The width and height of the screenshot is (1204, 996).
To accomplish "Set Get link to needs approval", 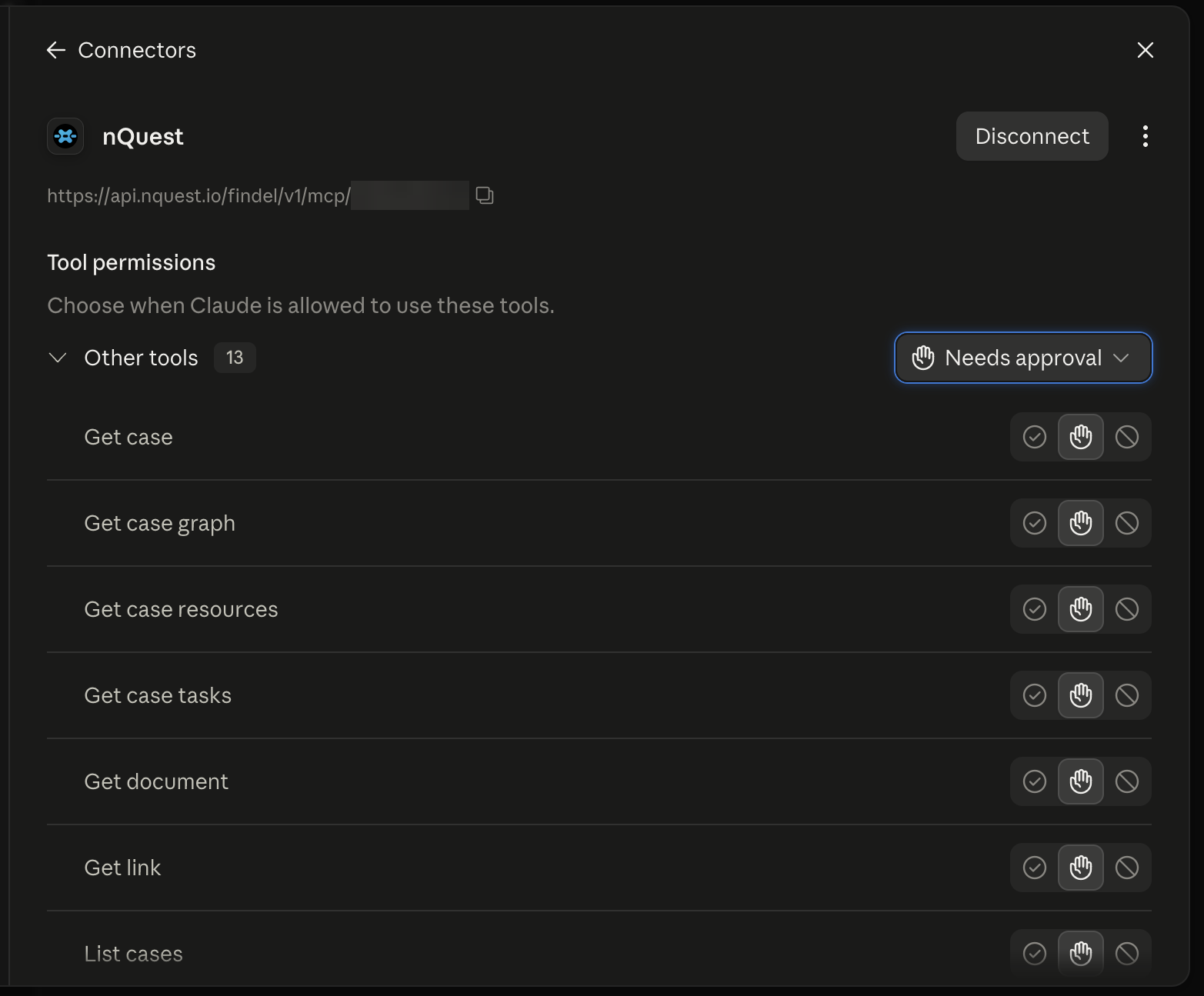I will pyautogui.click(x=1081, y=868).
